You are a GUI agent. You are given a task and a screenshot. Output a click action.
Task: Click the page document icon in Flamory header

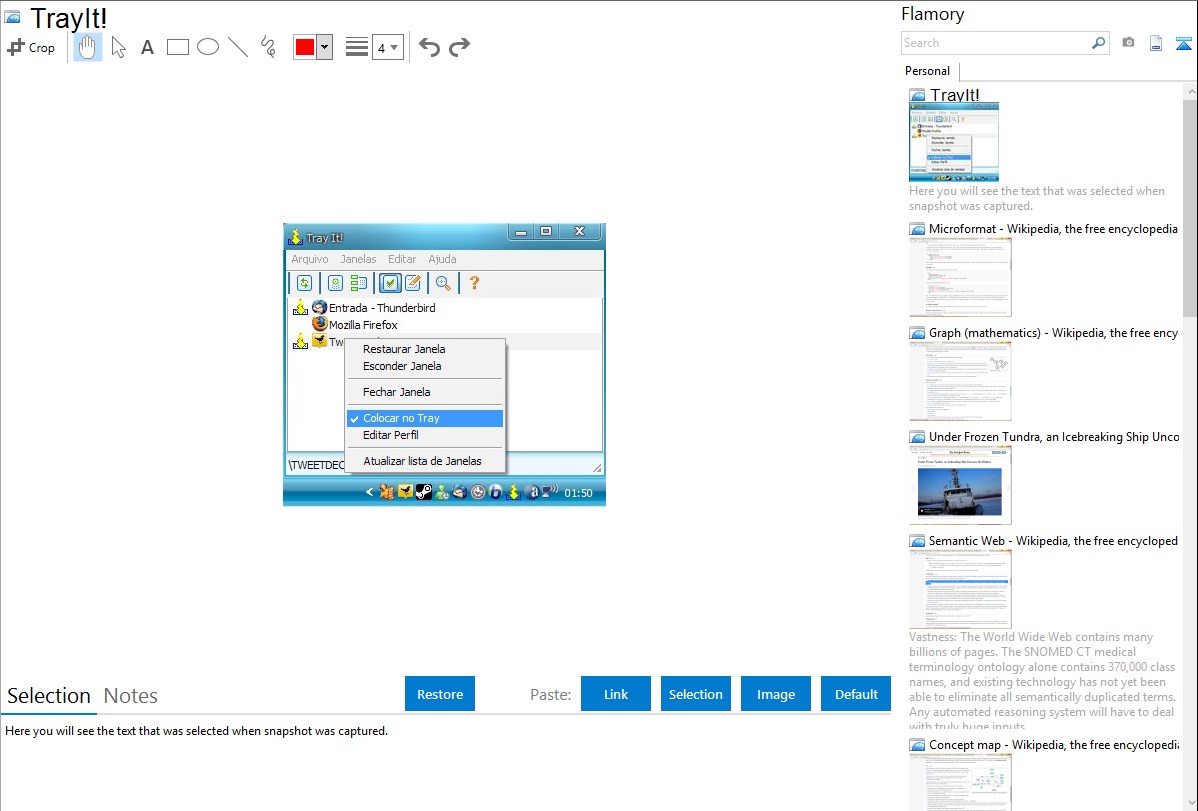click(1156, 43)
